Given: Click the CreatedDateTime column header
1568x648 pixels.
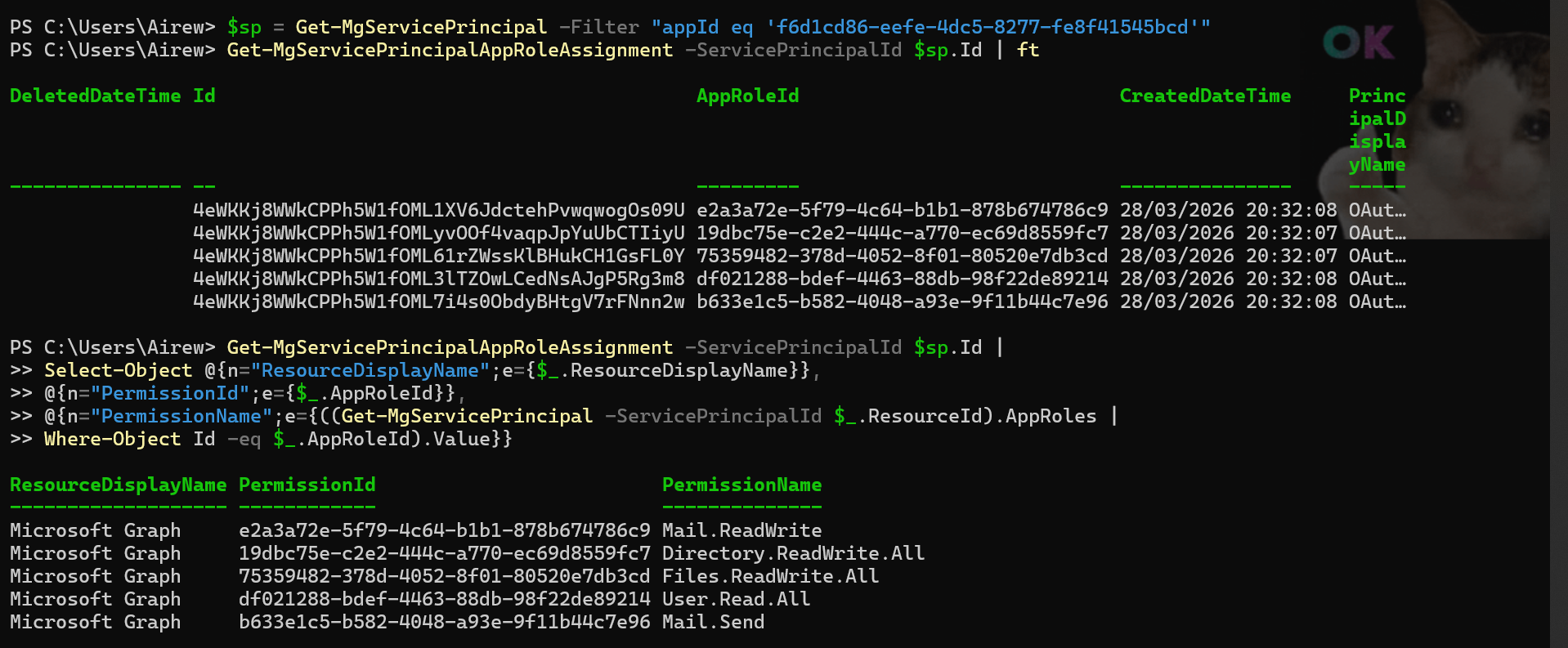Looking at the screenshot, I should point(1204,96).
